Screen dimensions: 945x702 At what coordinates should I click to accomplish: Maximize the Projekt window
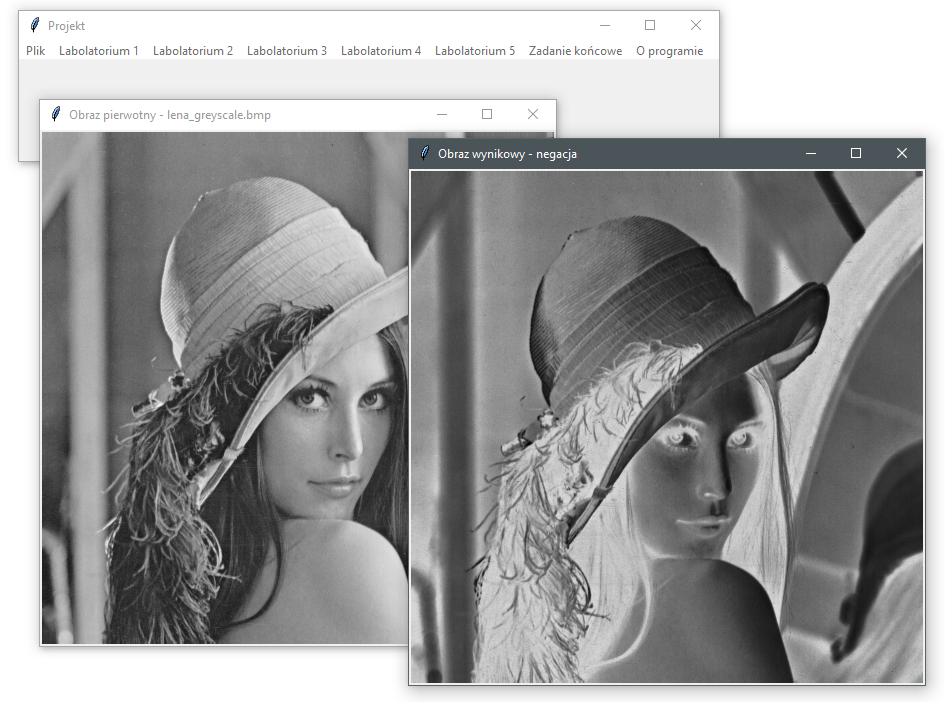tap(650, 25)
